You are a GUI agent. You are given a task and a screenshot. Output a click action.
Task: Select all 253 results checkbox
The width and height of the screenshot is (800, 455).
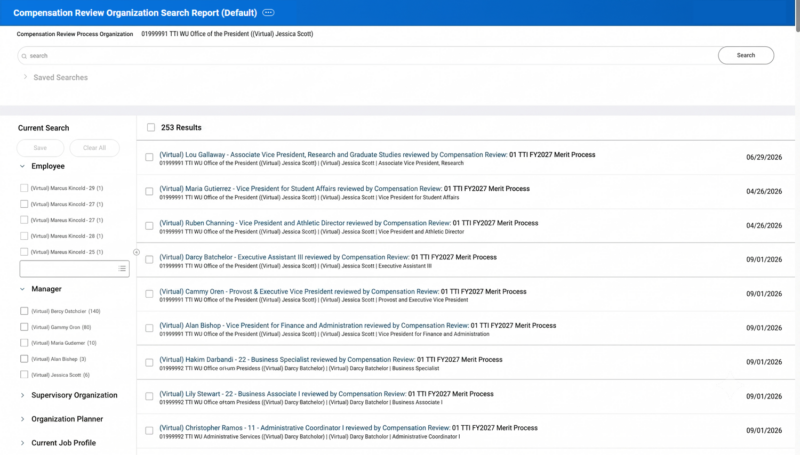click(151, 128)
